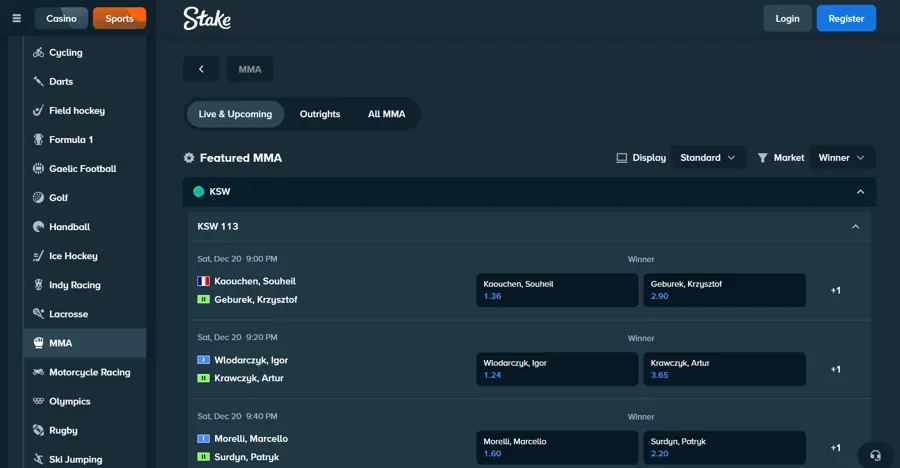This screenshot has height=468, width=900.
Task: Click the Display monitor icon
Action: click(x=622, y=158)
